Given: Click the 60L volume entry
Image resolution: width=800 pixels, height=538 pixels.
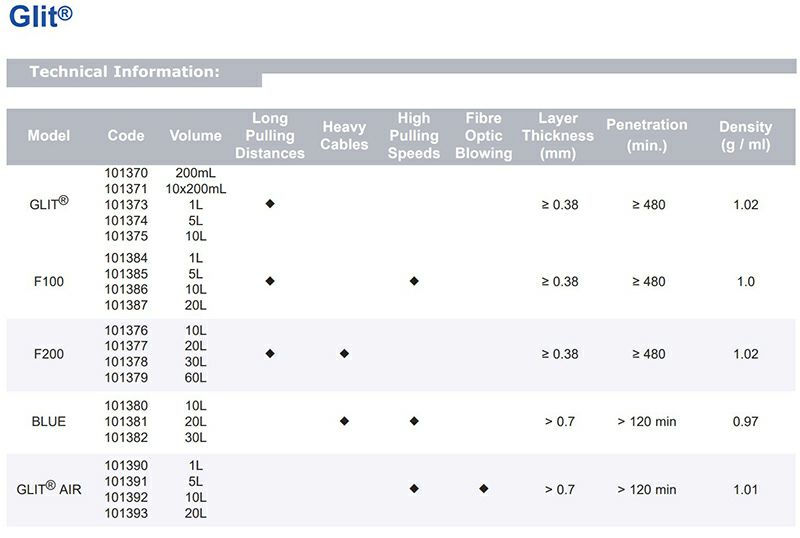Looking at the screenshot, I should click(195, 378).
